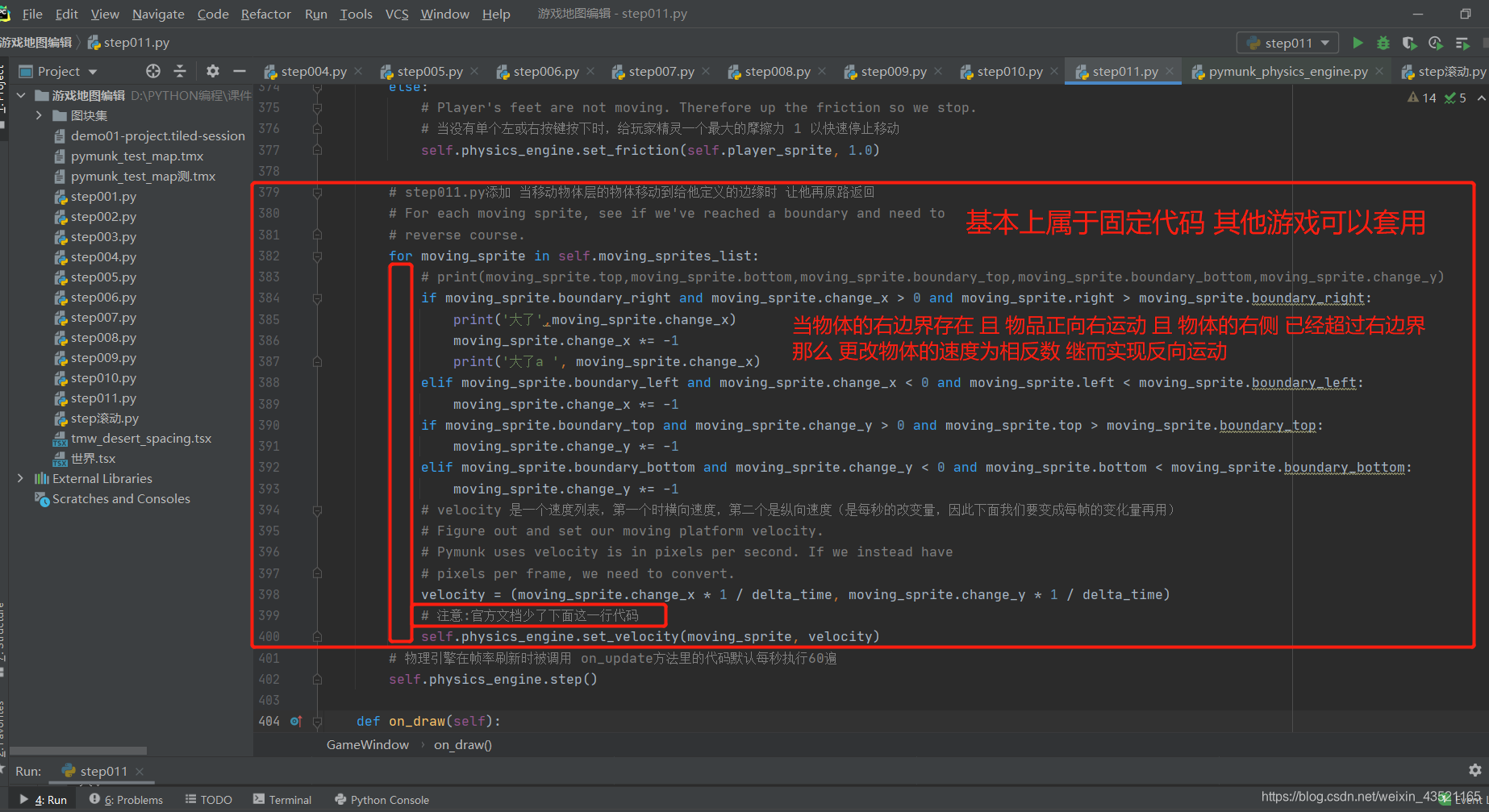
Task: Toggle code fold marker at line 379
Action: point(317,193)
